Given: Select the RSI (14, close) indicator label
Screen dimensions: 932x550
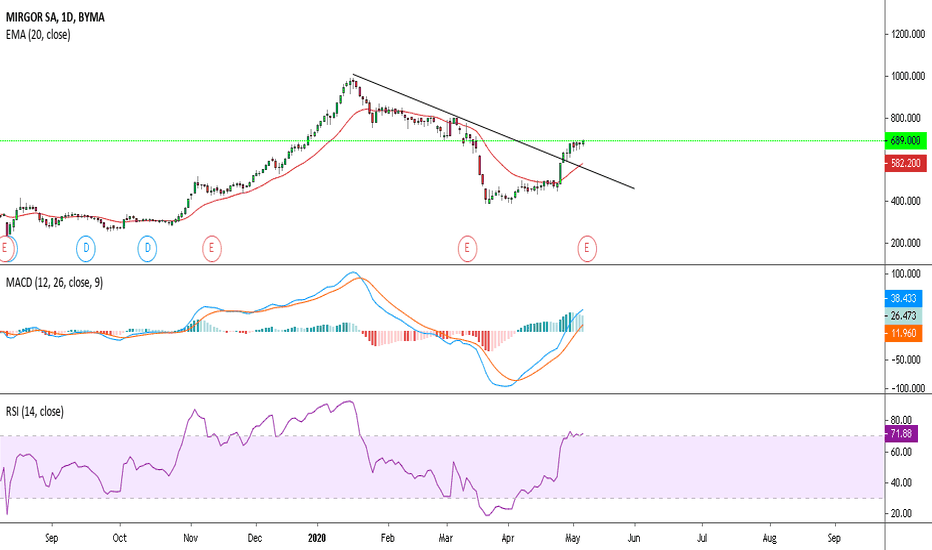Looking at the screenshot, I should (34, 411).
